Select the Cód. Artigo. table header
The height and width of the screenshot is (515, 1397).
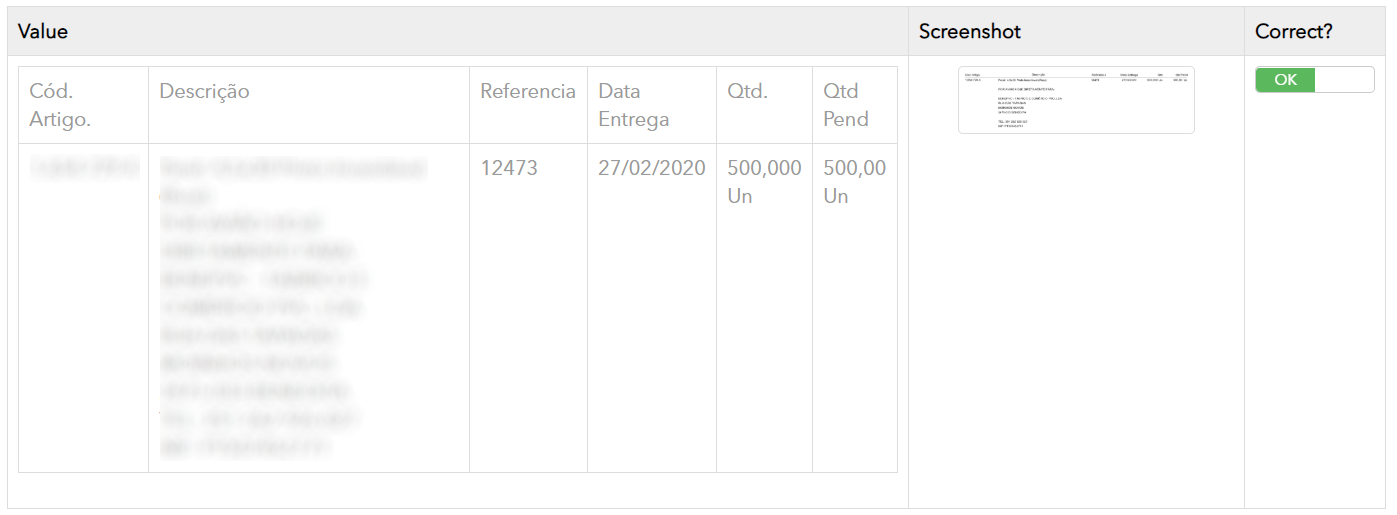60,105
